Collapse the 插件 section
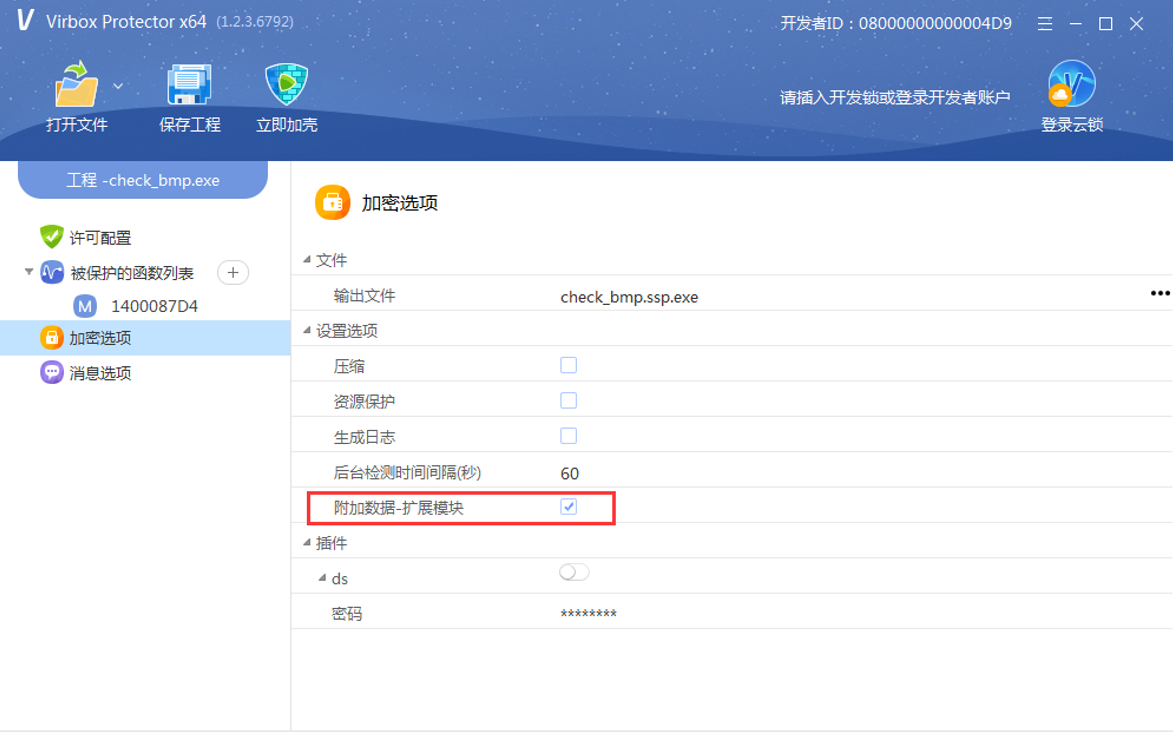 (307, 542)
